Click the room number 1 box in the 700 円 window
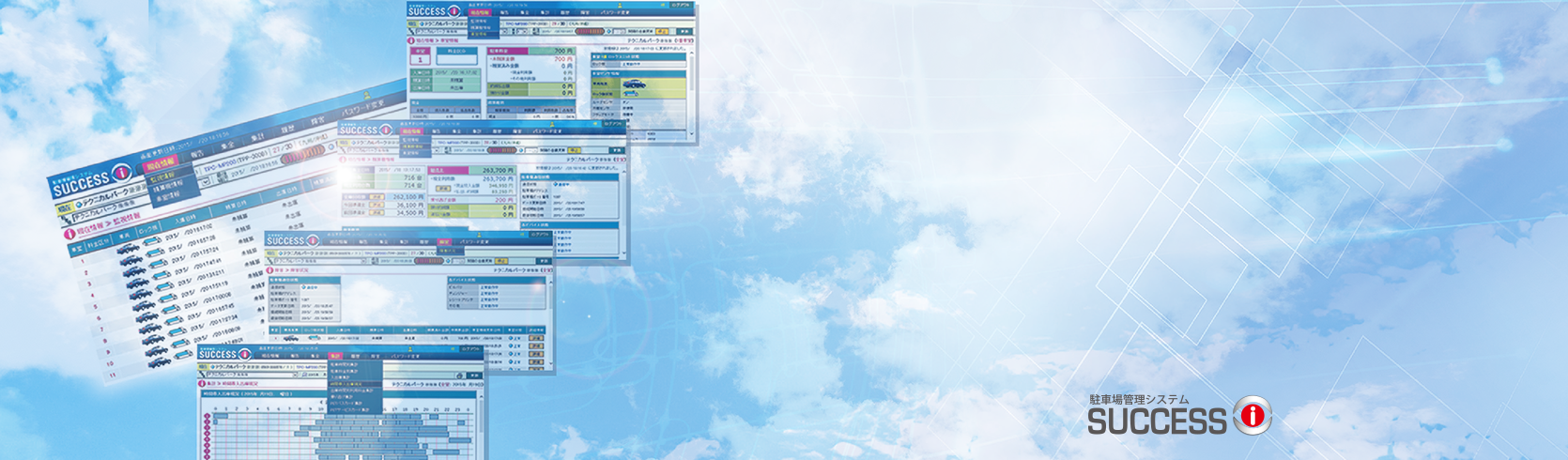 [x=421, y=60]
